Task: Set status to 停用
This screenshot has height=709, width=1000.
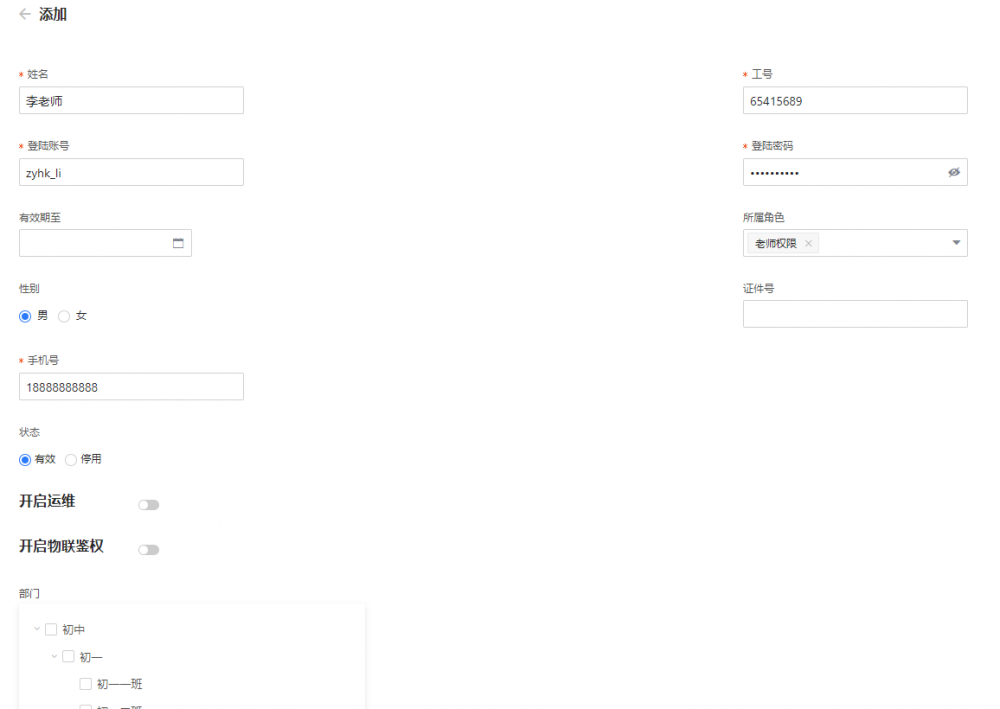Action: (71, 460)
